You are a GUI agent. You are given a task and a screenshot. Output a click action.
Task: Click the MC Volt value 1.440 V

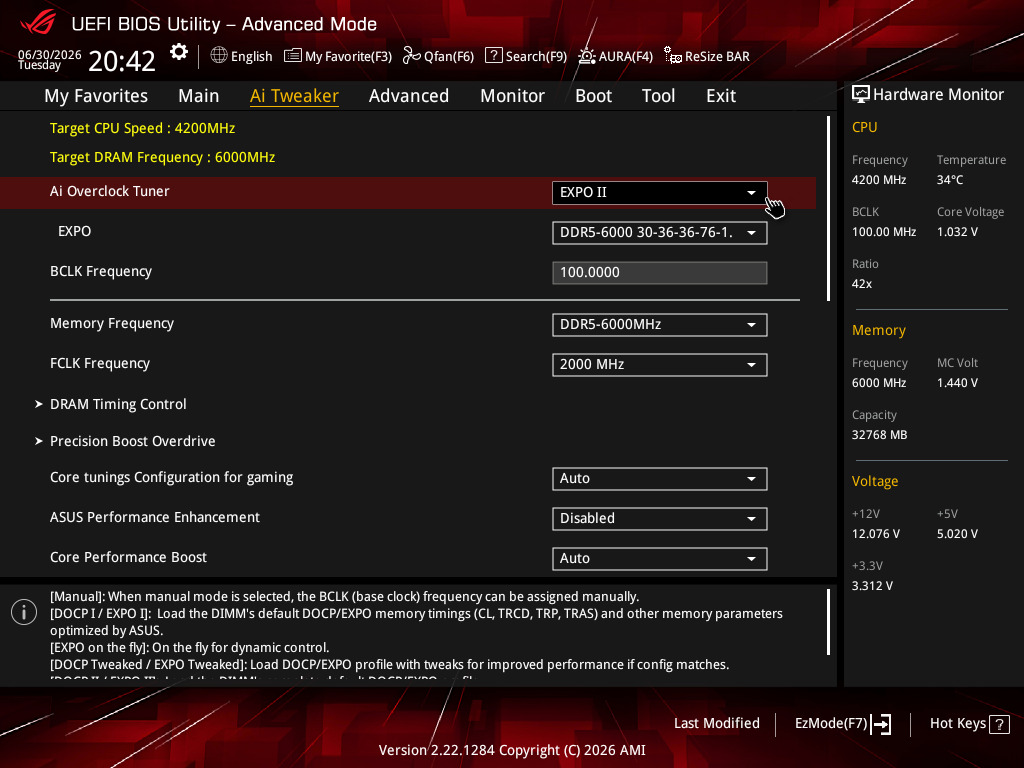coord(957,383)
